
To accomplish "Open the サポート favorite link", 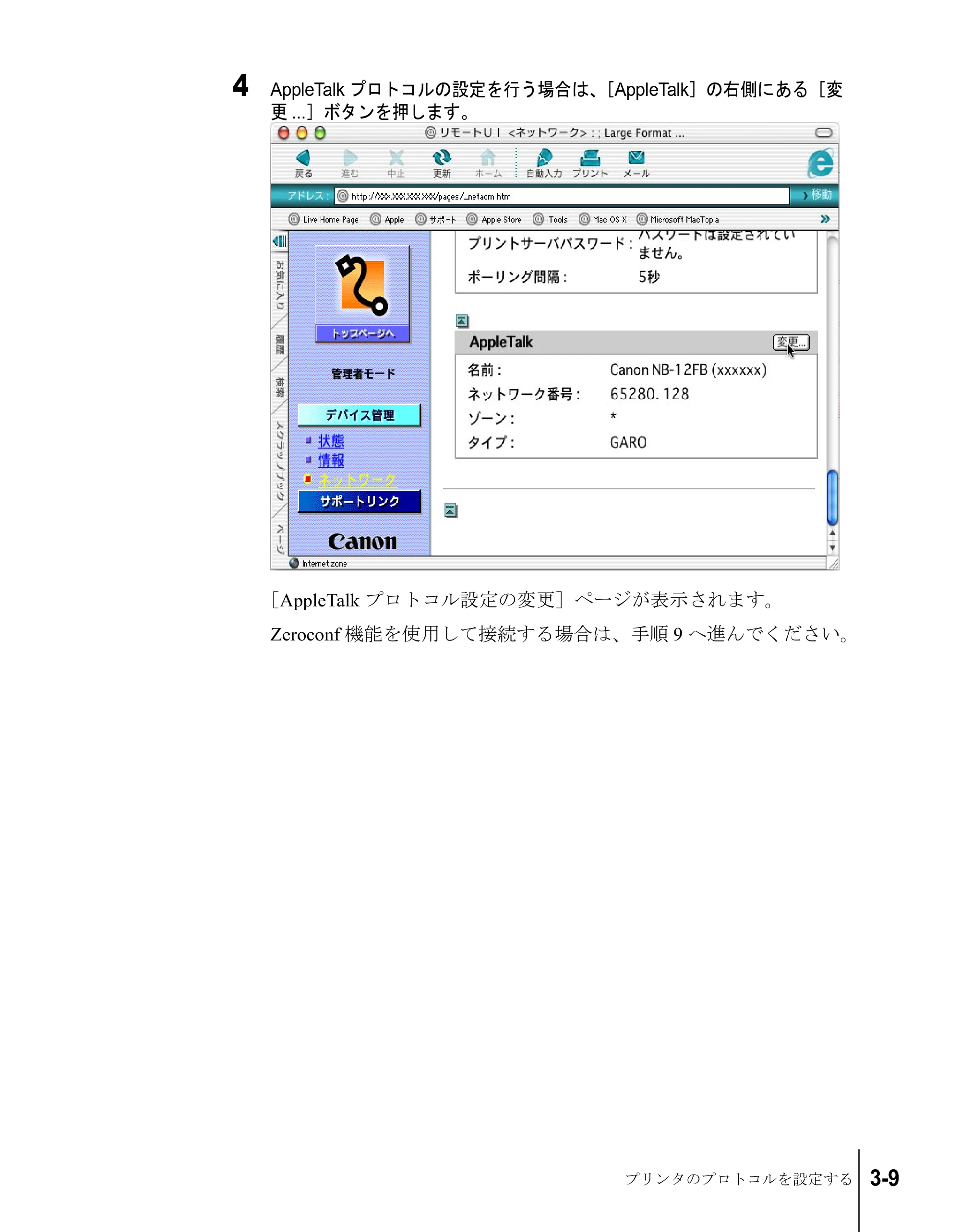I will (435, 219).
